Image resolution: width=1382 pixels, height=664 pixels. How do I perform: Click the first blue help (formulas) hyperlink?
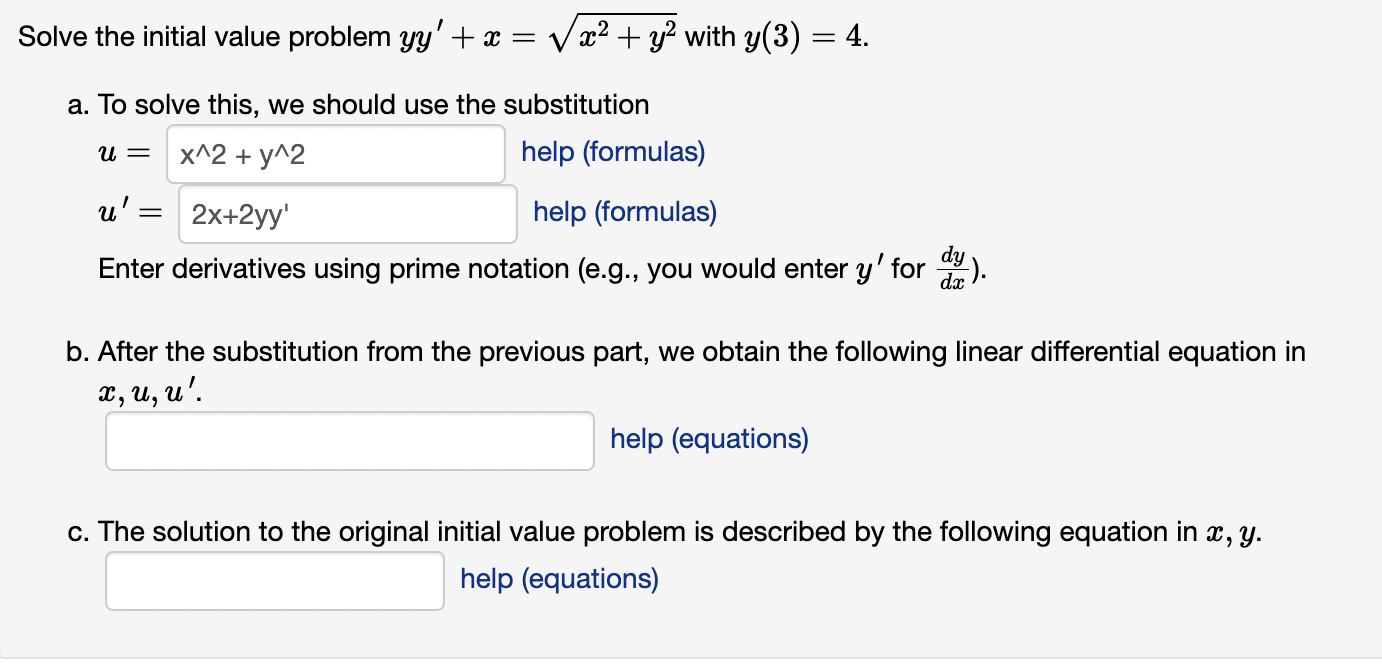613,152
